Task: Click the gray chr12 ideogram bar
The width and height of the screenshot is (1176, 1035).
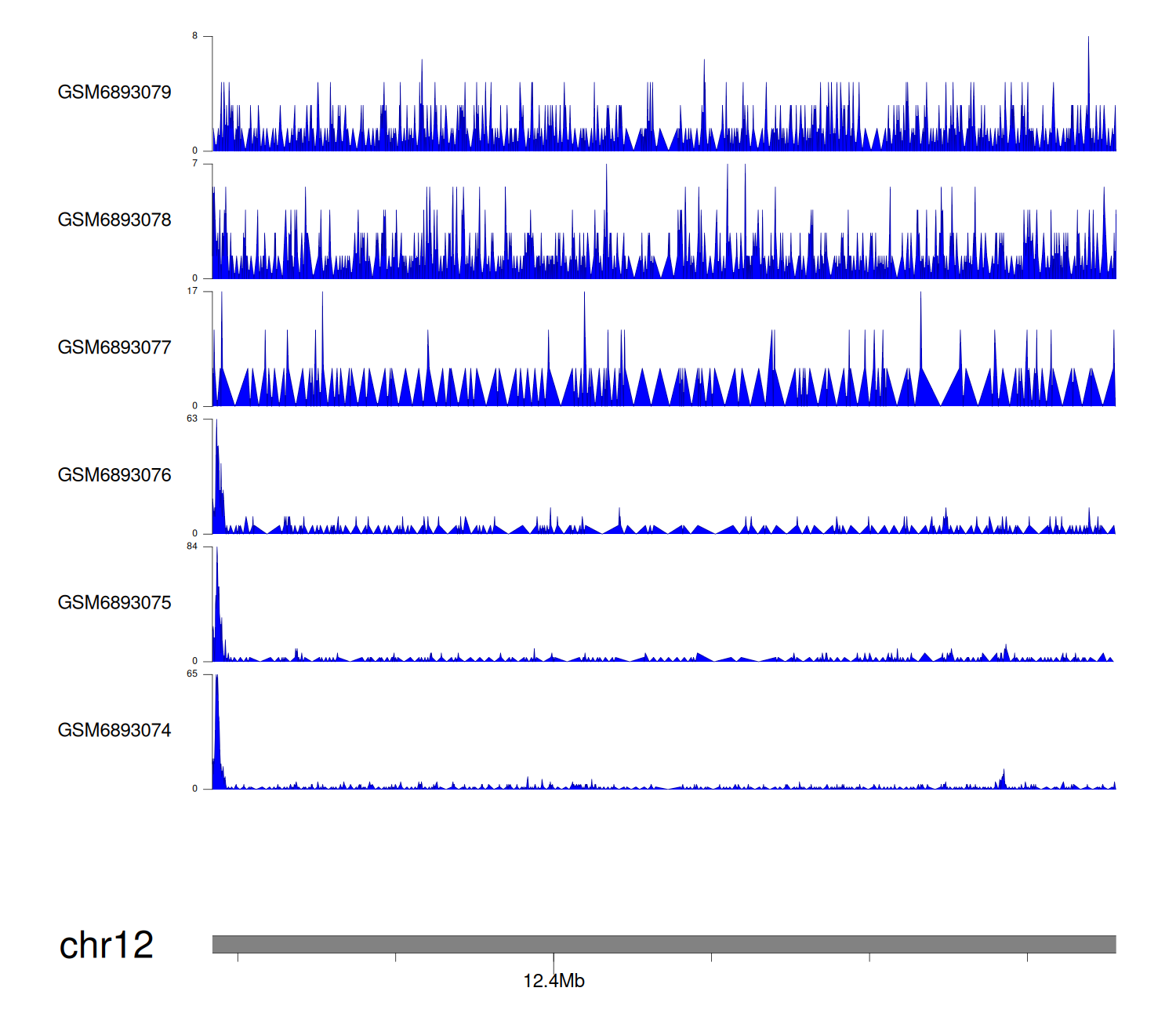Action: click(x=663, y=944)
